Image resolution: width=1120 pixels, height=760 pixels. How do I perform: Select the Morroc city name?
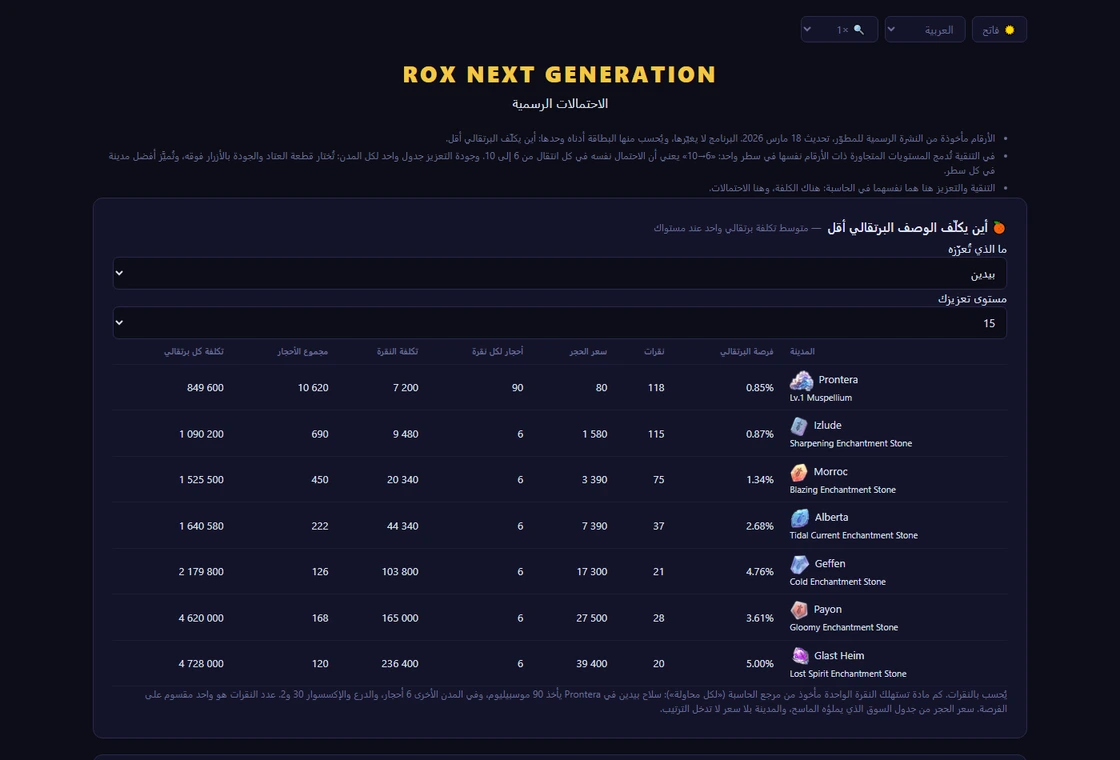830,471
